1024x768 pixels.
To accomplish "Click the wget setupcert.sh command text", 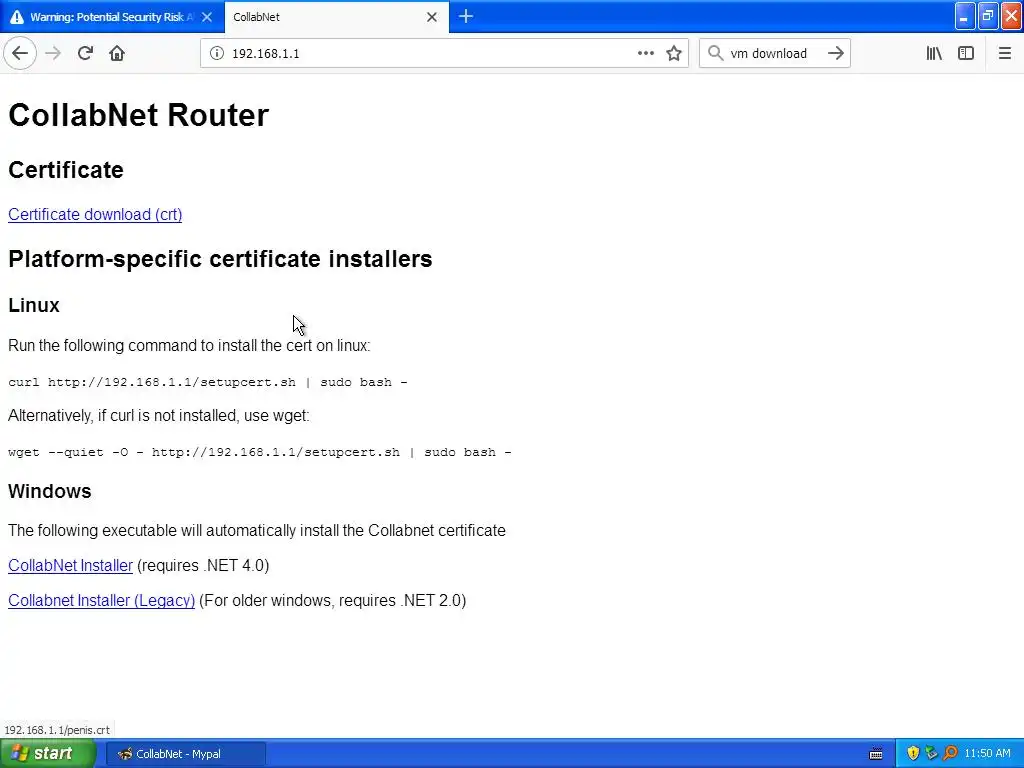I will tap(260, 452).
